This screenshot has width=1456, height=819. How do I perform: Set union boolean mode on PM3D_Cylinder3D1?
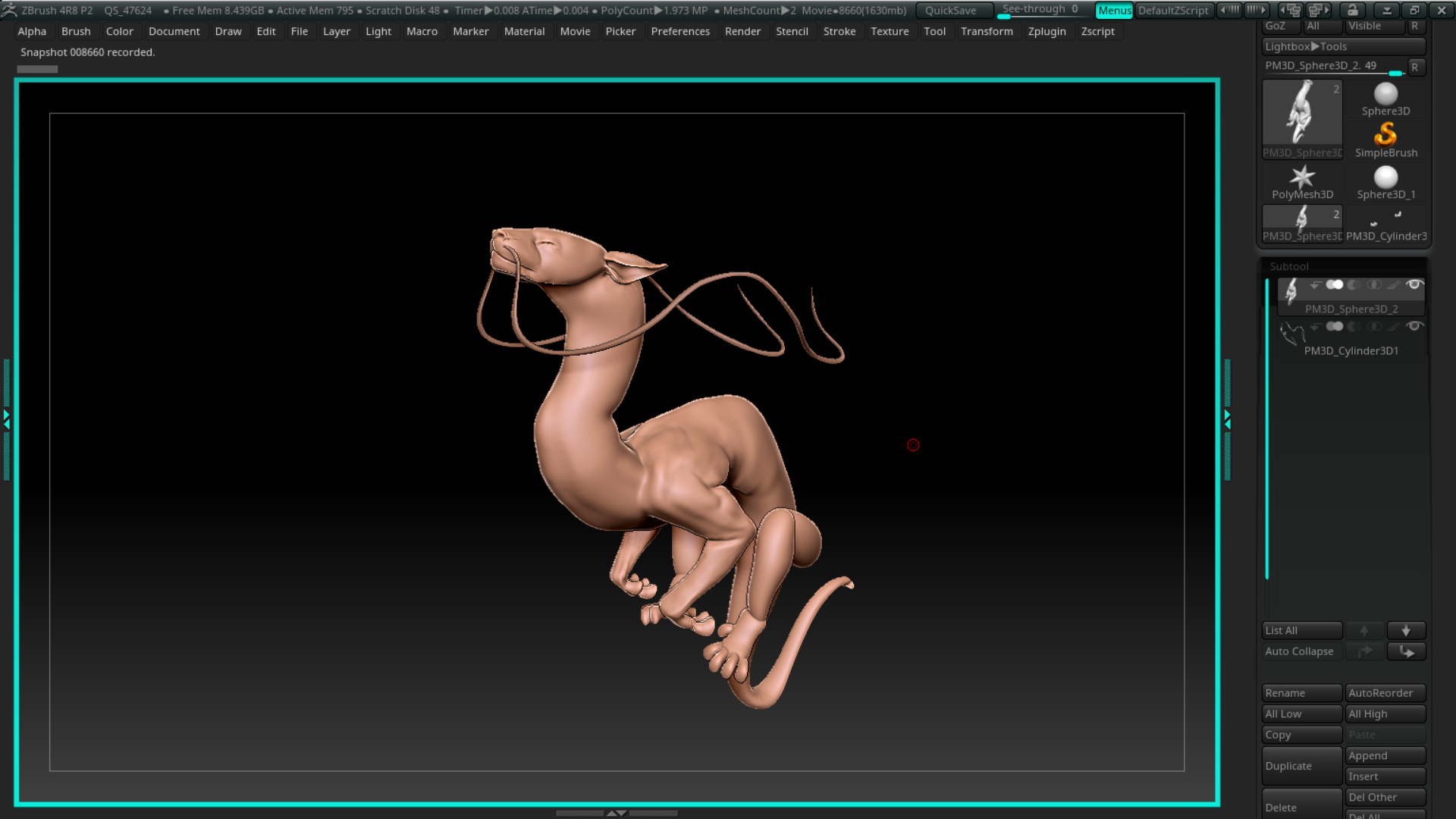tap(1334, 327)
